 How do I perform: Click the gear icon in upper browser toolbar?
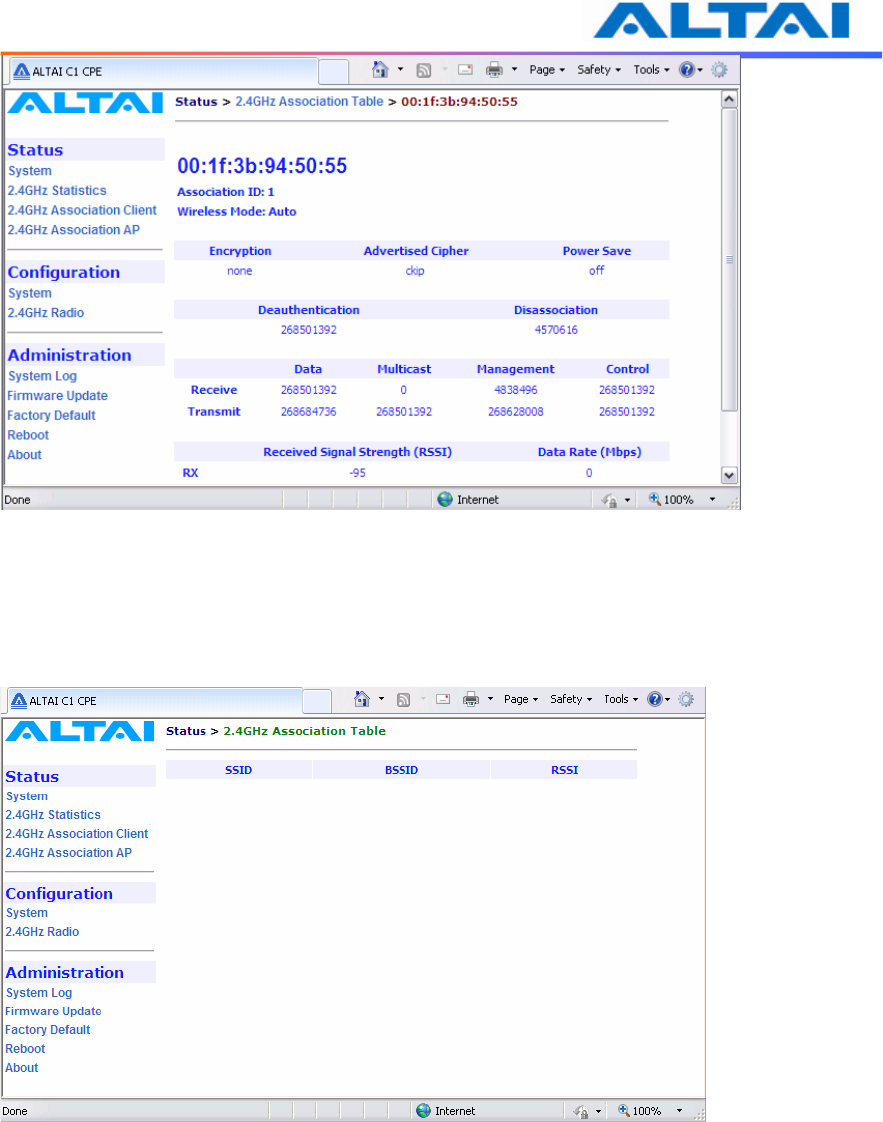pyautogui.click(x=719, y=69)
